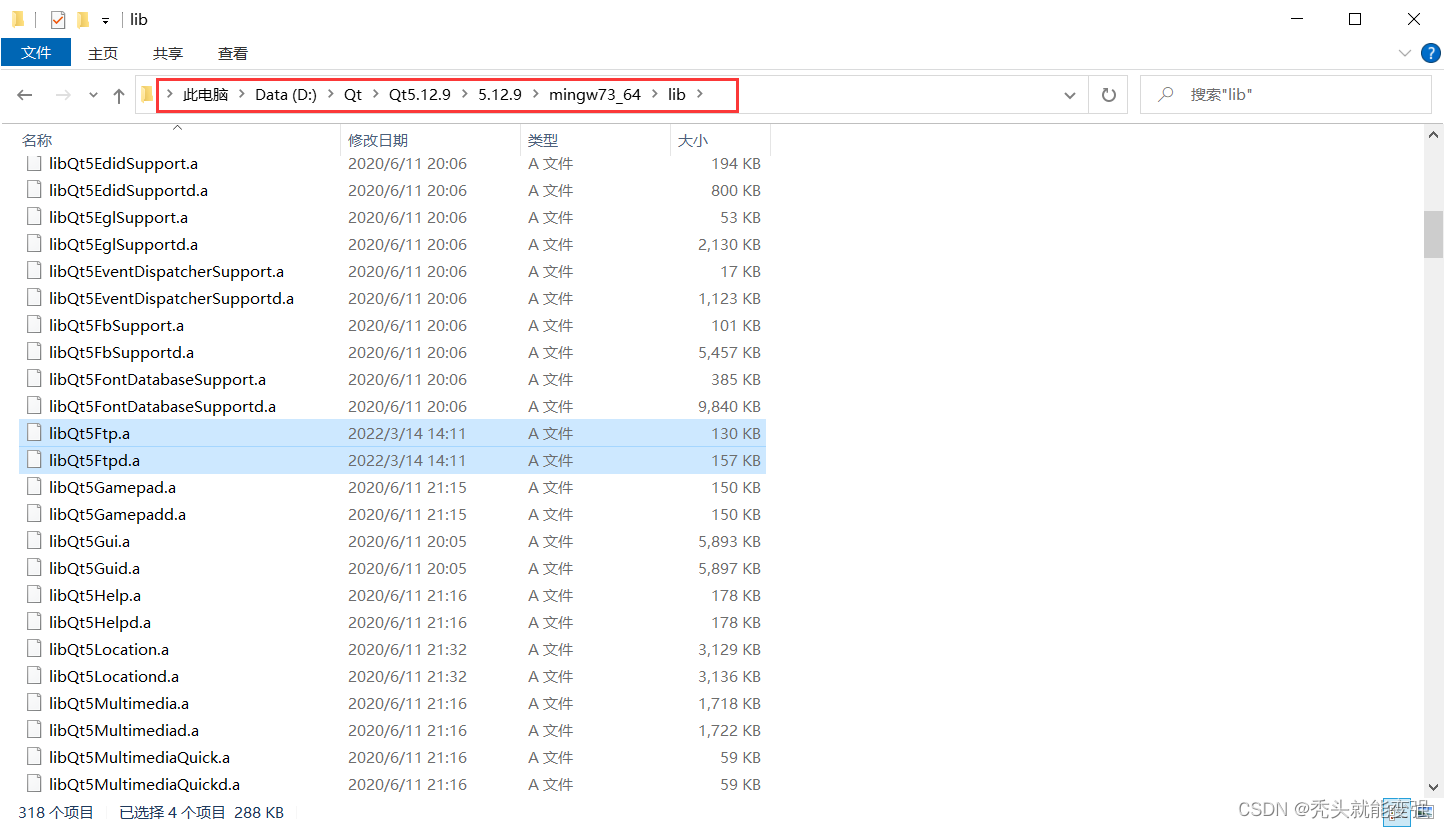Click 5.12.9 in the breadcrumb path
Screen dimensions: 1445x828
(500, 95)
